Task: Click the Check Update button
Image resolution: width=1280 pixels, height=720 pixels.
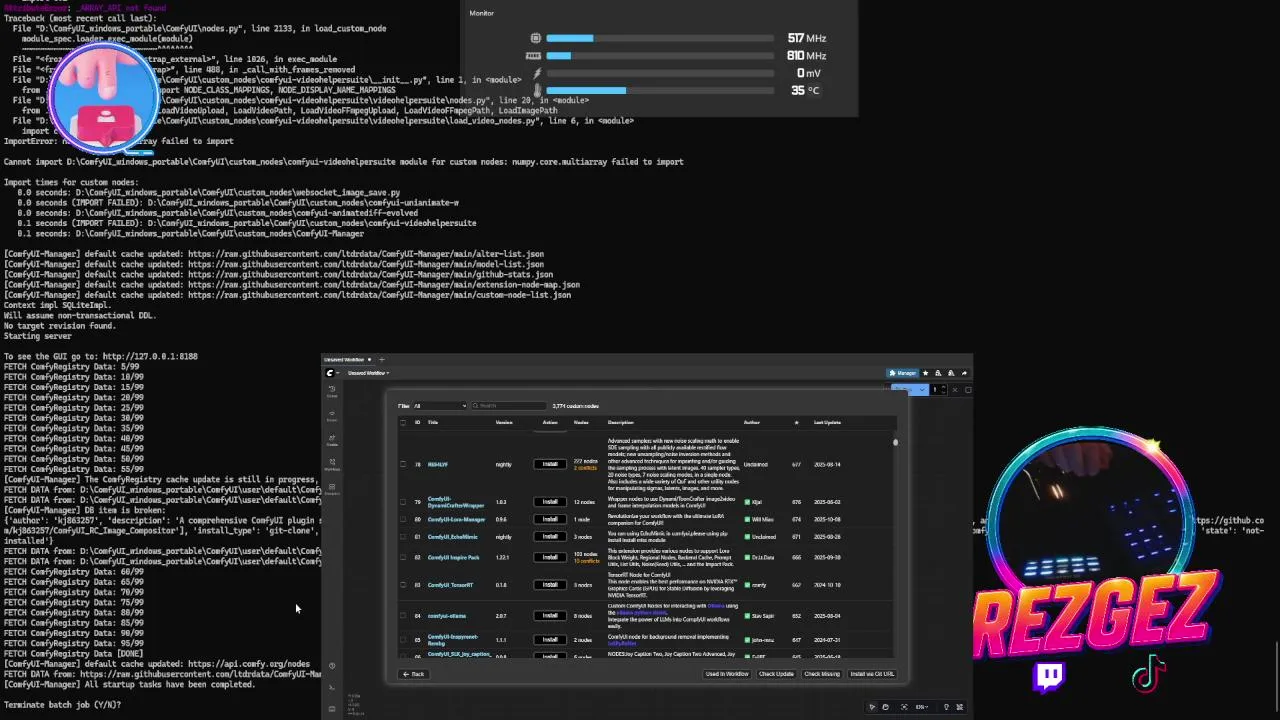Action: pyautogui.click(x=776, y=674)
